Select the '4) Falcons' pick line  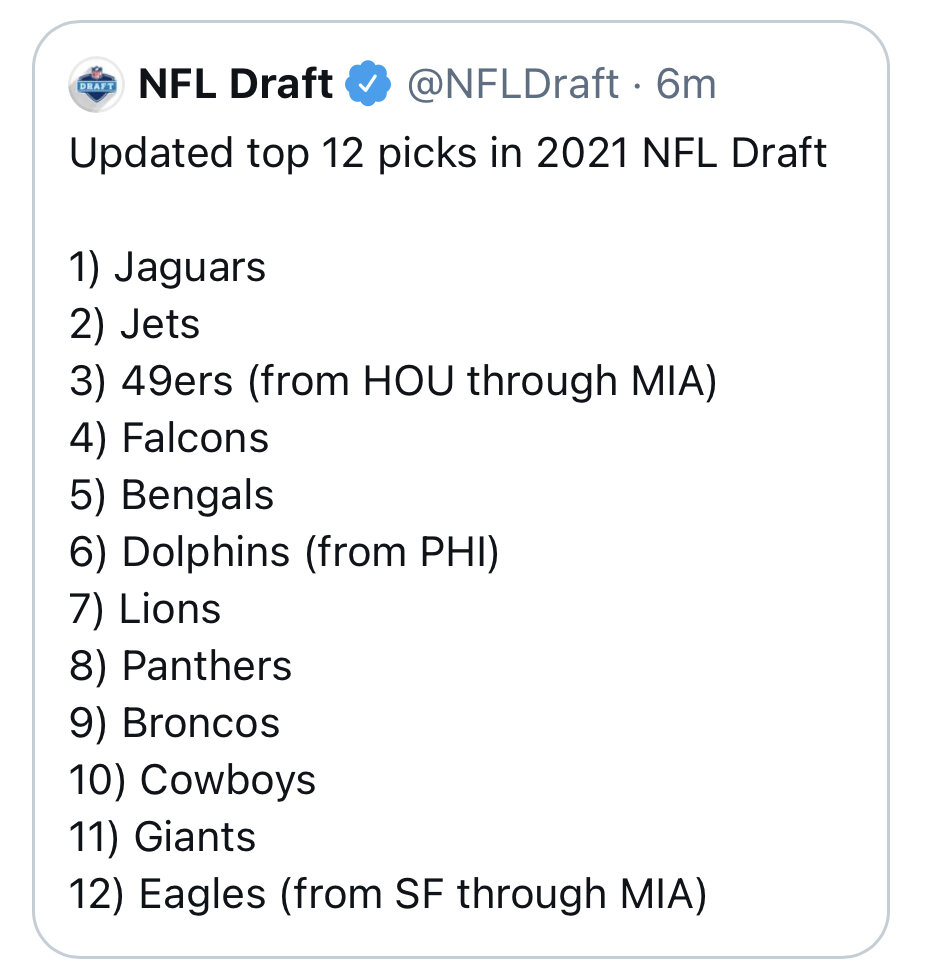(170, 439)
